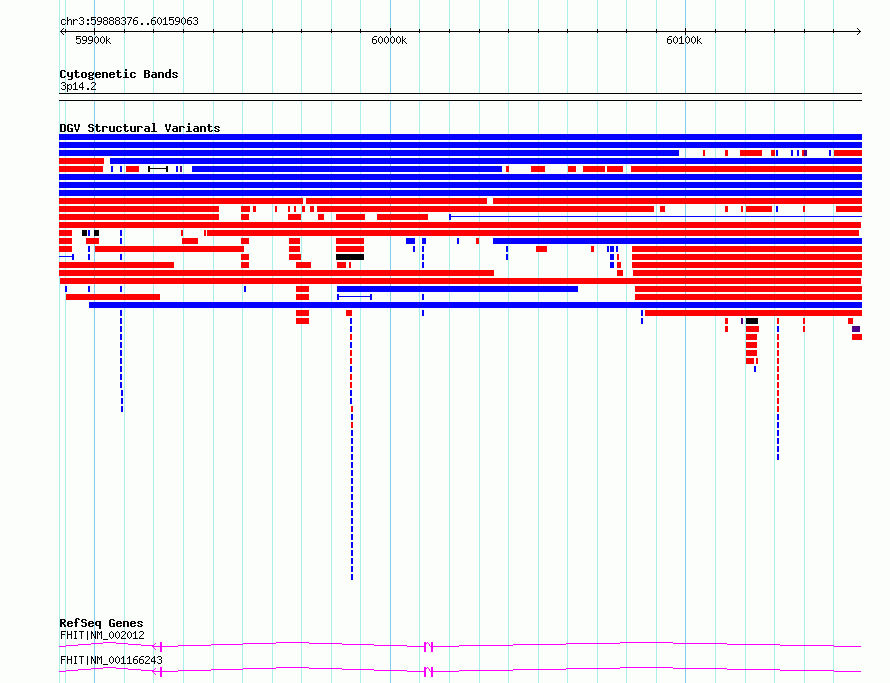The height and width of the screenshot is (683, 890).
Task: Click the 59900k ruler label
Action: coord(93,40)
